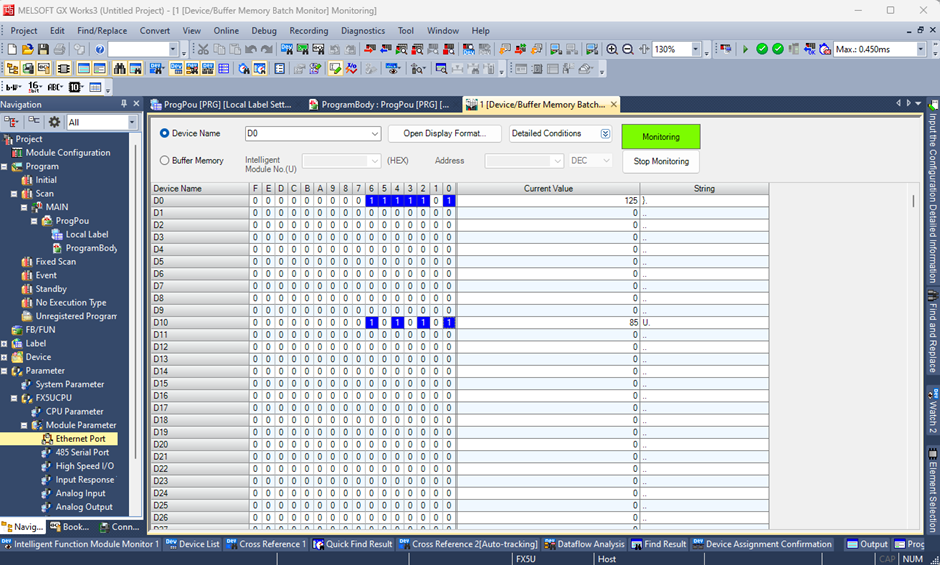Viewport: 940px width, 565px height.
Task: Open the Output bottom tab
Action: [867, 544]
